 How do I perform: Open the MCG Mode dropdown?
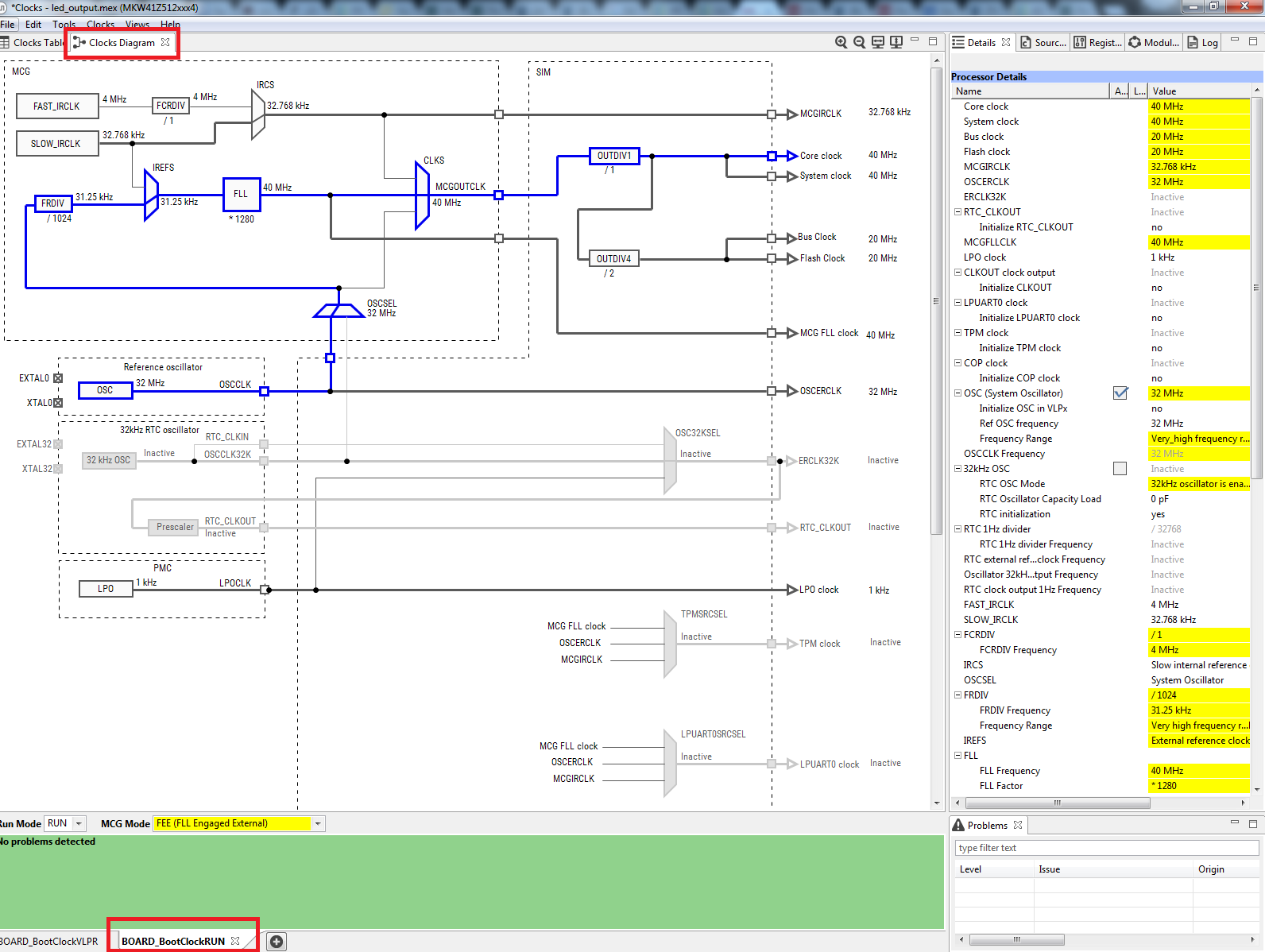pyautogui.click(x=318, y=824)
